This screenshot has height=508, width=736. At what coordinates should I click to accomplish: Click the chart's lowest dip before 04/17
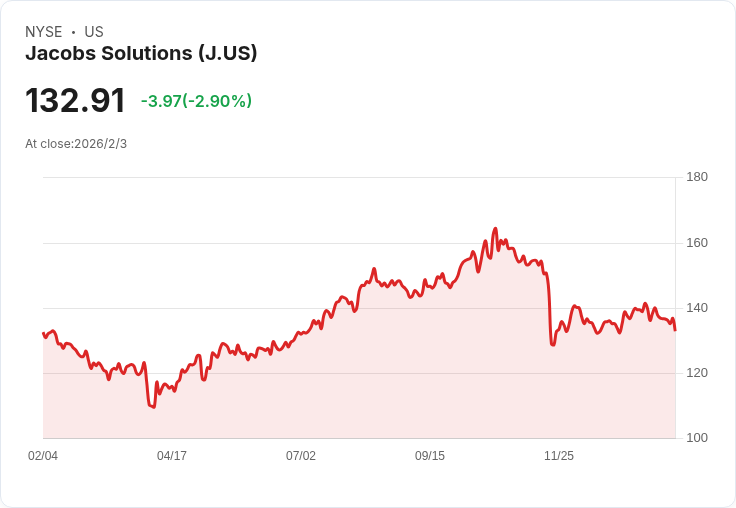pos(153,407)
